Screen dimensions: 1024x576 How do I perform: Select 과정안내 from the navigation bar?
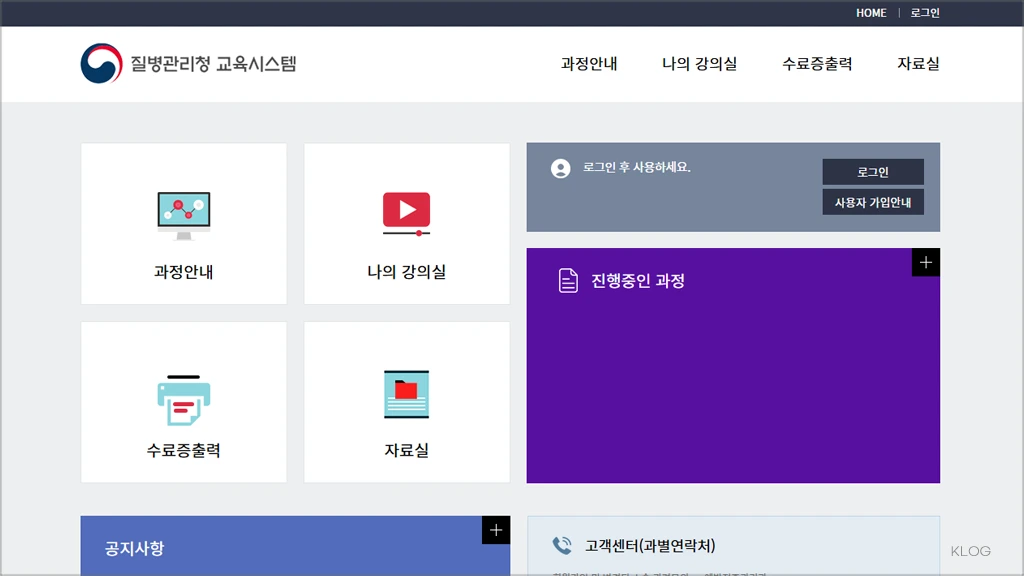588,63
